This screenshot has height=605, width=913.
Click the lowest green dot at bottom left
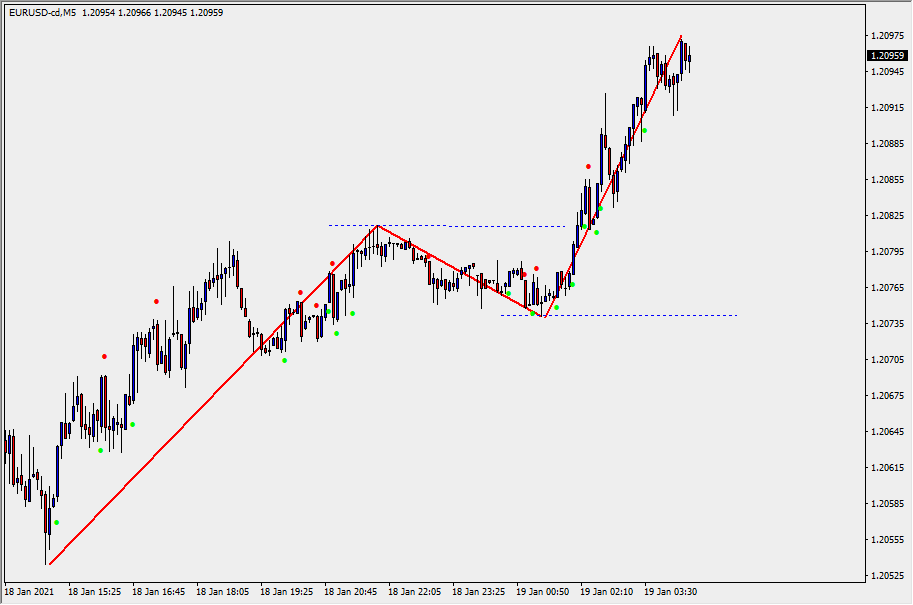point(57,522)
